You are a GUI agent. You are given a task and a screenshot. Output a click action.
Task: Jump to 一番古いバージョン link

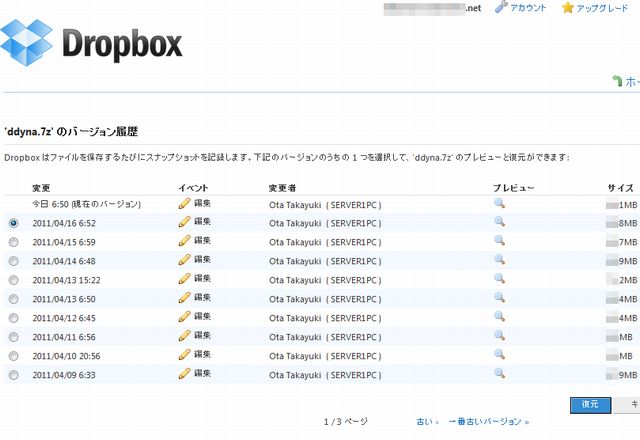[x=489, y=422]
